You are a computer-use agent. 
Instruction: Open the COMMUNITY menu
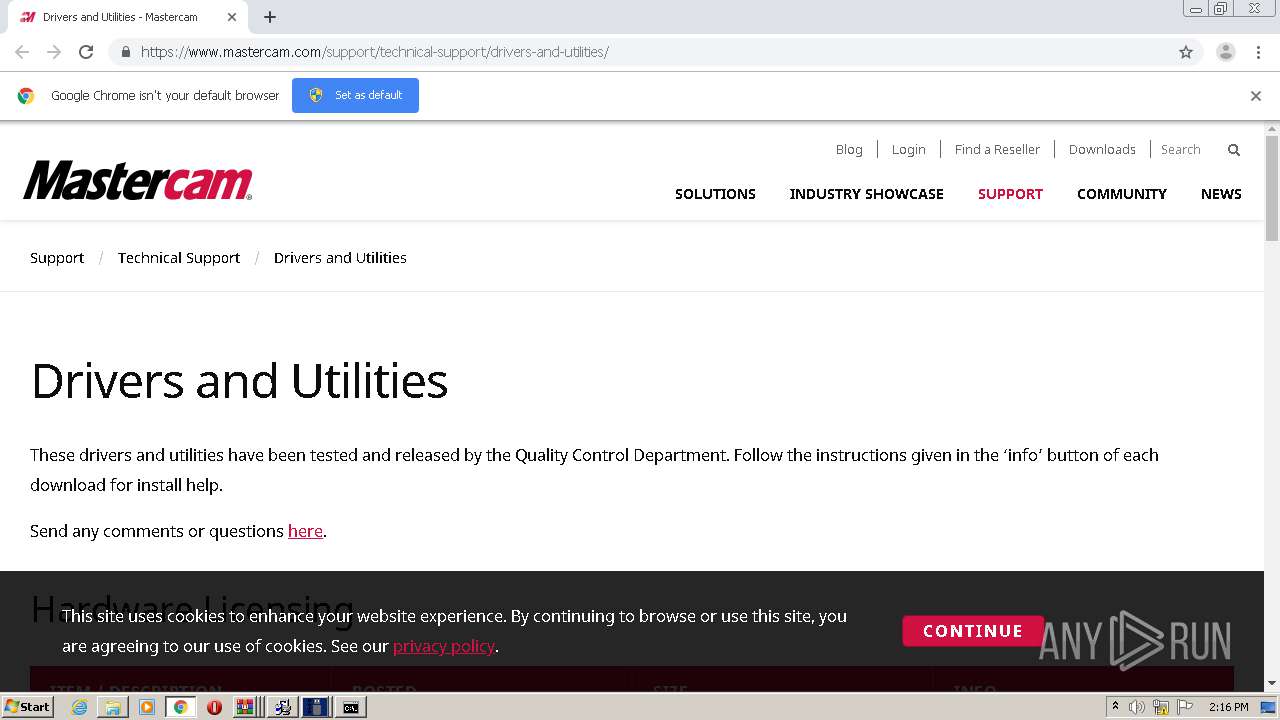pos(1121,194)
